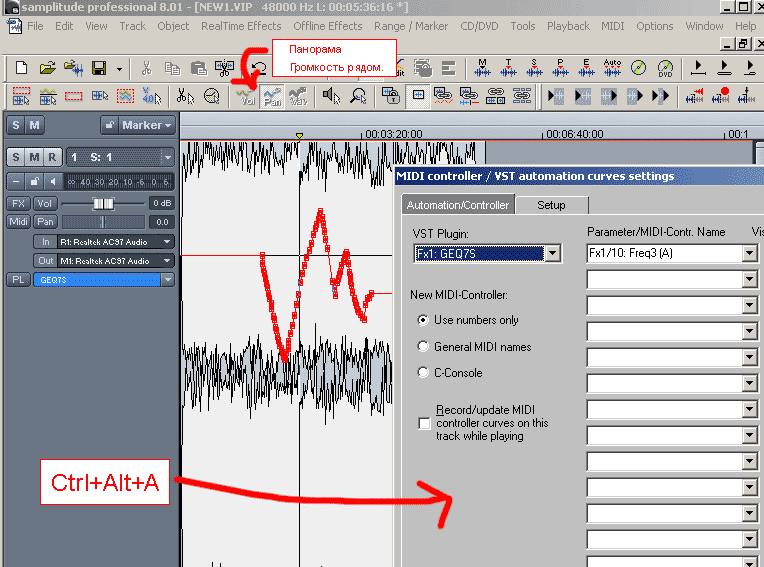Toggle the track 1 lock padlock
Screen dimensions: 764x567
(34, 182)
